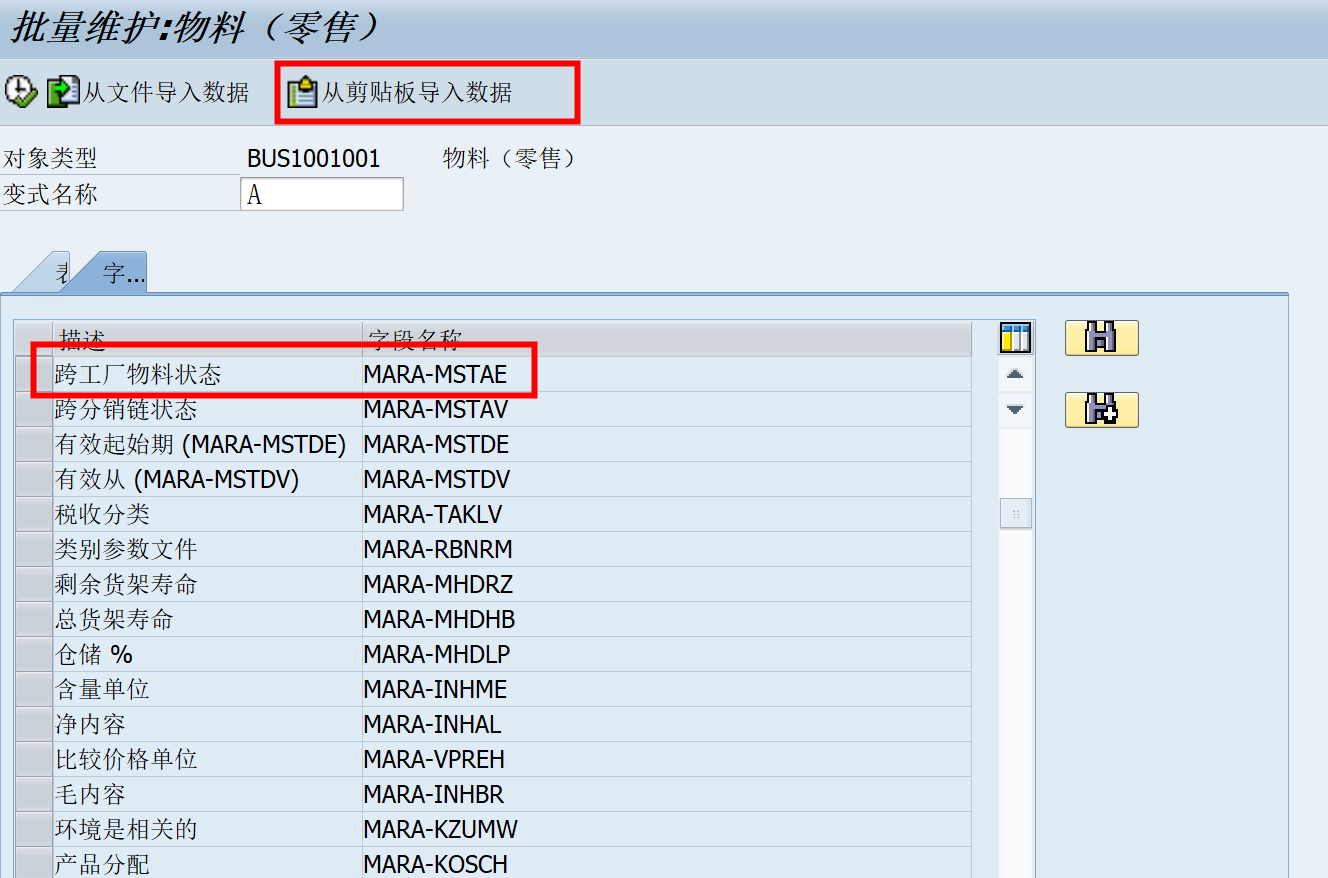This screenshot has width=1328, height=878.
Task: Click the MARA-INHBR field name cell
Action: click(666, 795)
